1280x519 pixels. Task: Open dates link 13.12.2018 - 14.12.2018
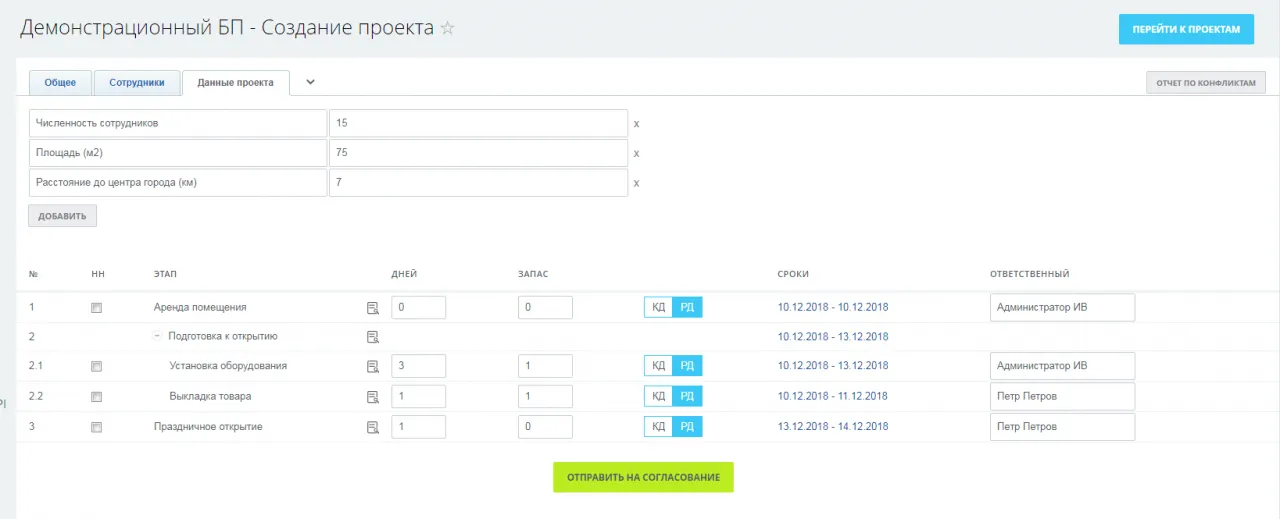[832, 427]
